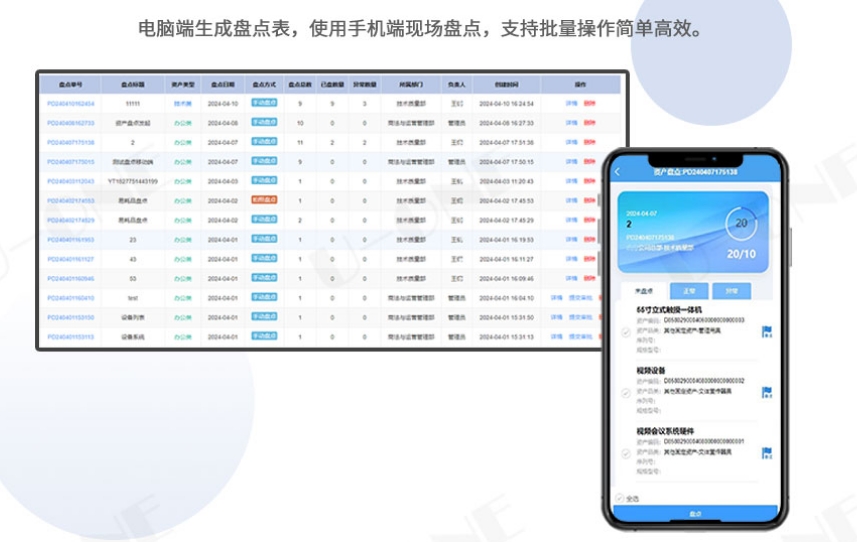Tap the phone title 资产盘点:PD240407175138
Screen dimensions: 857x542
695,172
